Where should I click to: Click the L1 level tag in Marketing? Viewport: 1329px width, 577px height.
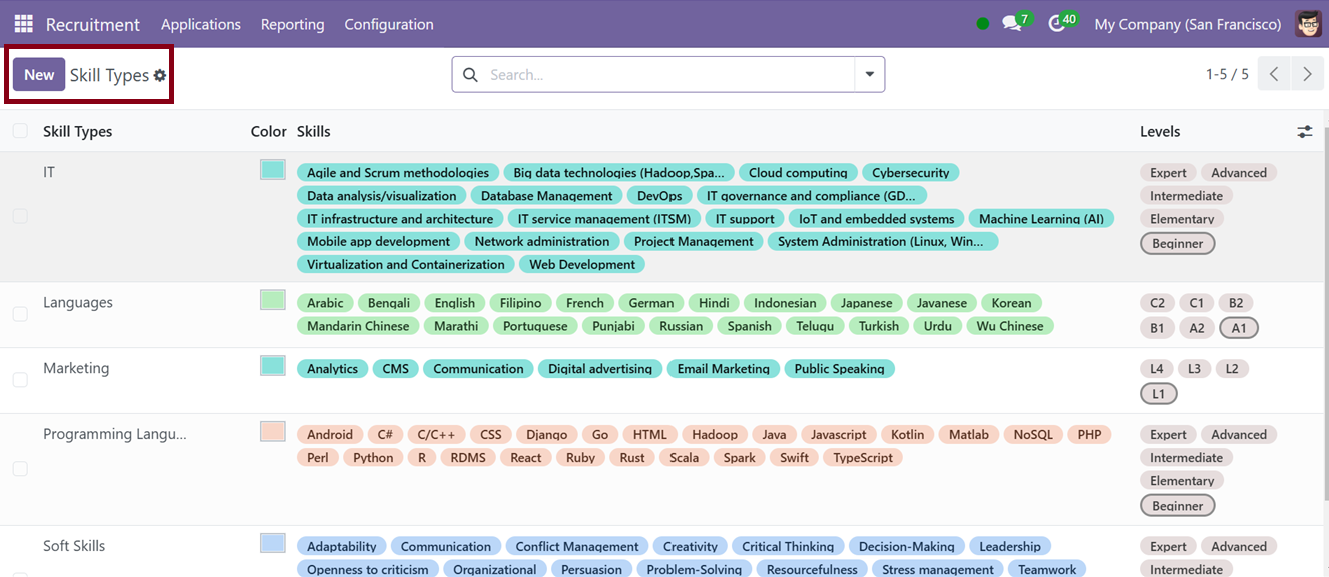click(1159, 394)
